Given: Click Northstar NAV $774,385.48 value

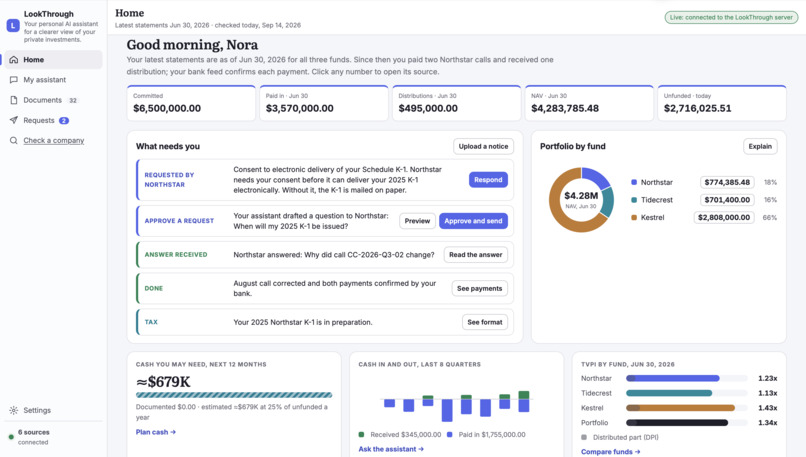Looking at the screenshot, I should 727,182.
